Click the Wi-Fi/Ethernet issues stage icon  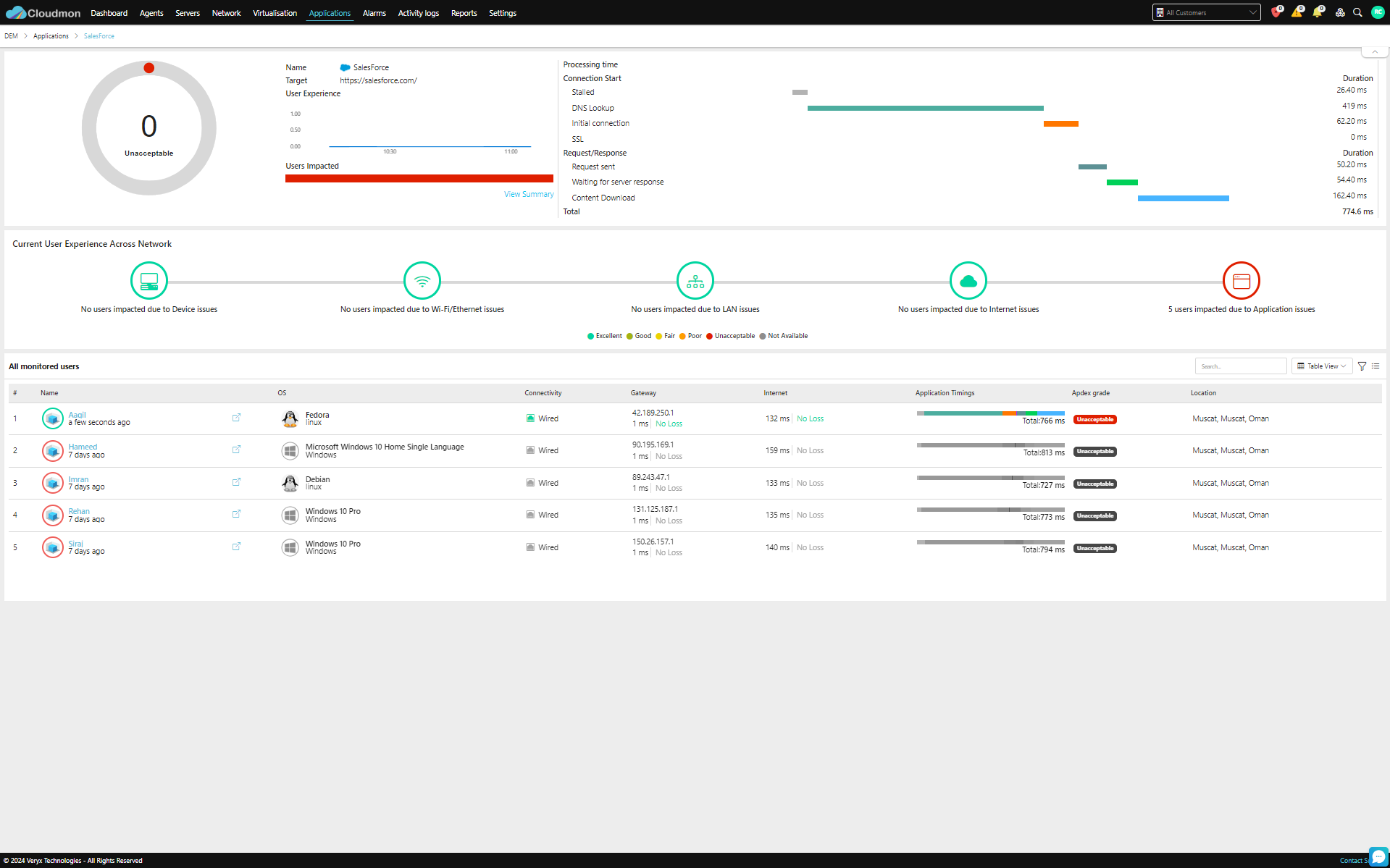click(422, 280)
